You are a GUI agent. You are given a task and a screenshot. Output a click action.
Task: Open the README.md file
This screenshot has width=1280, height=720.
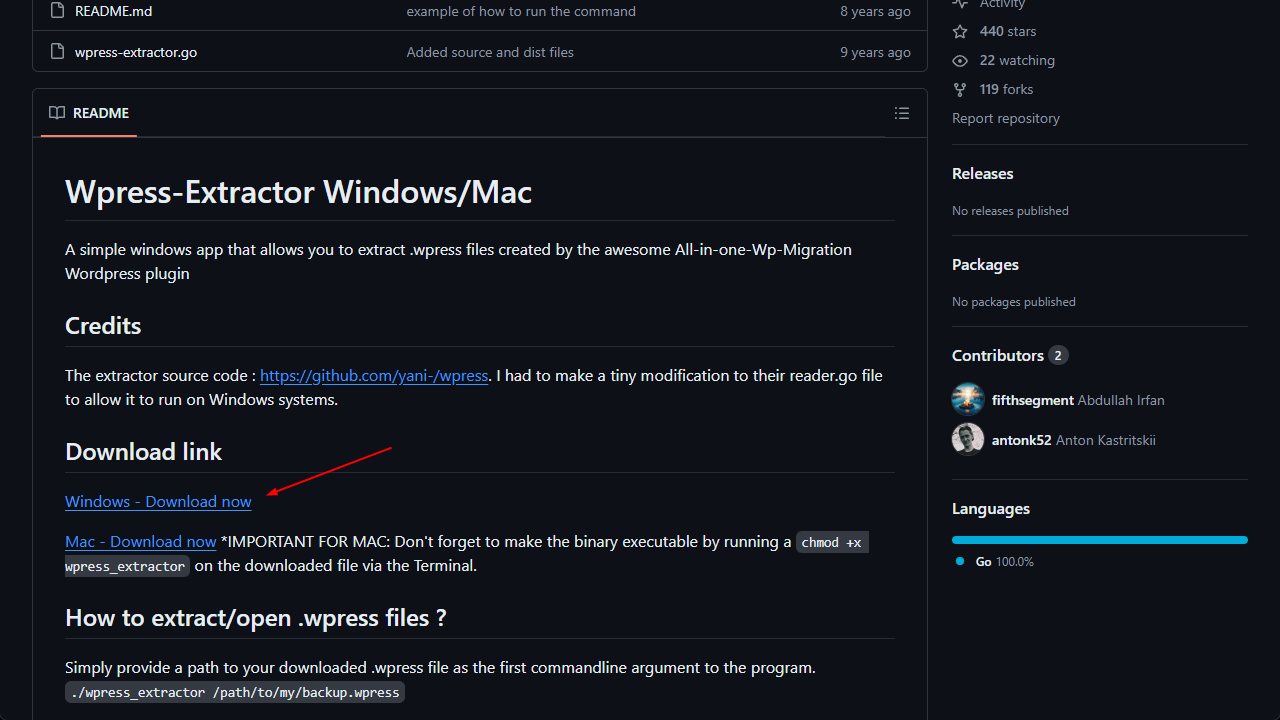113,11
